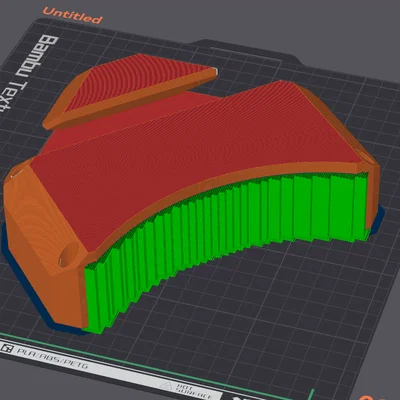Click the square icon beside PLA/ABS/PETG

(x=7, y=349)
